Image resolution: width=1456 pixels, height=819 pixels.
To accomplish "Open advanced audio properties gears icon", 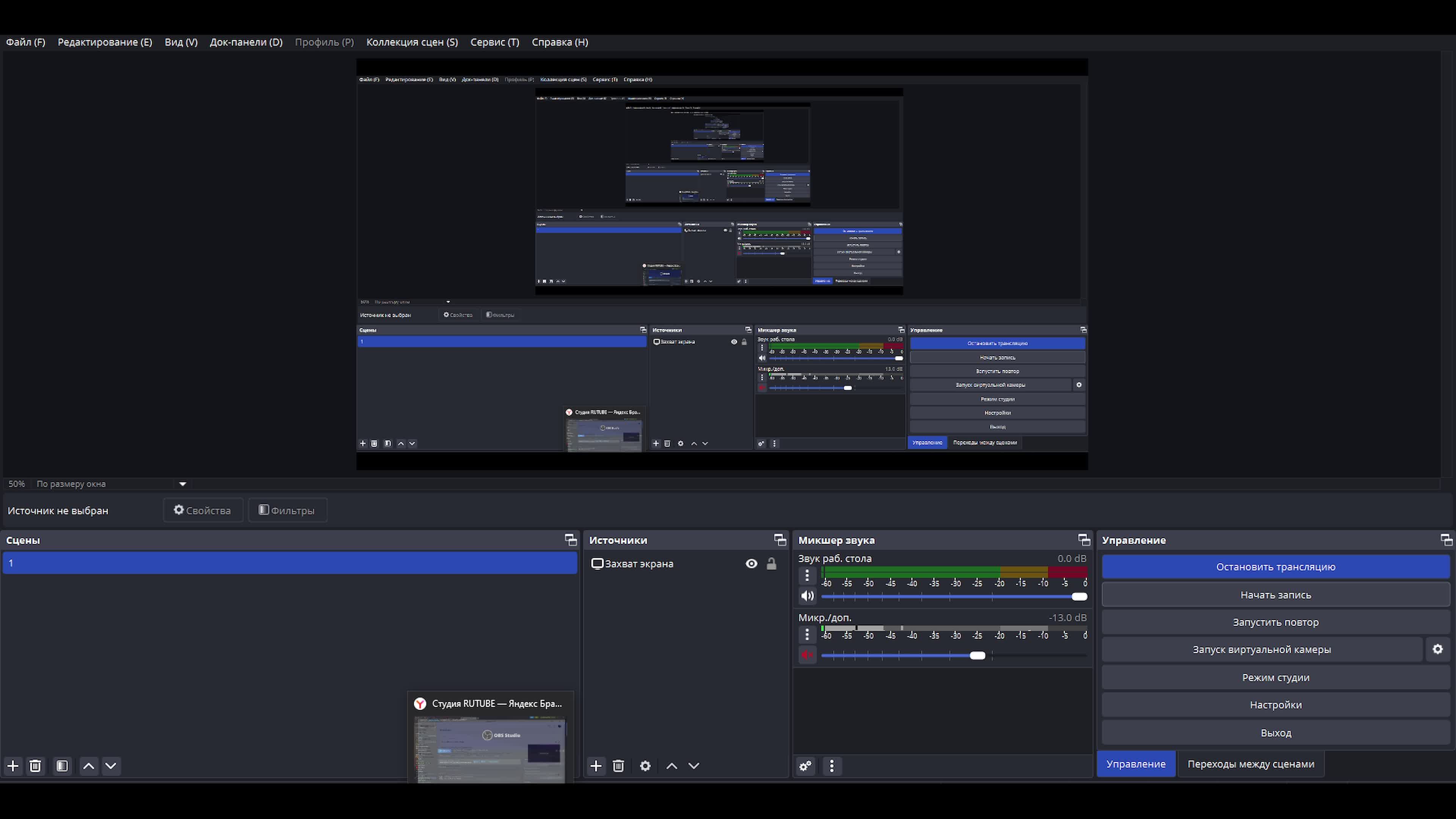I will tap(805, 766).
